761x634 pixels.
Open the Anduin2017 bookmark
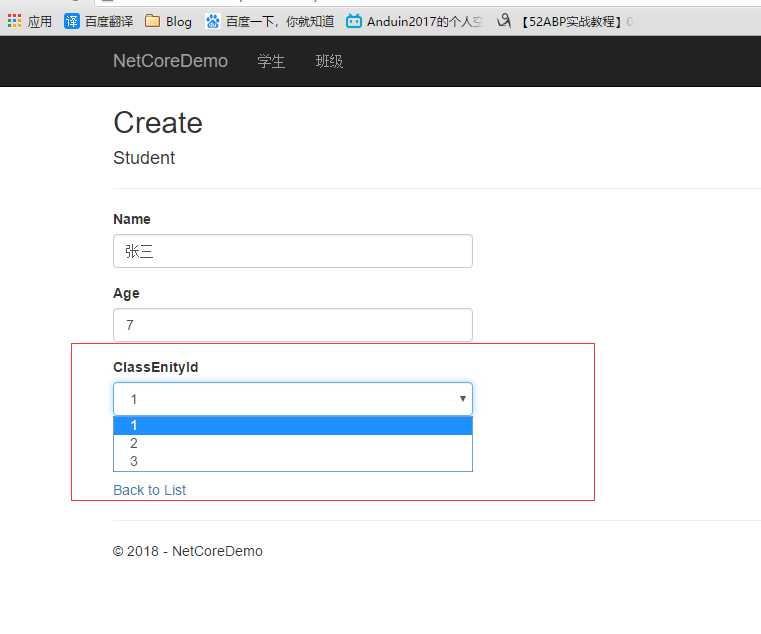[414, 21]
